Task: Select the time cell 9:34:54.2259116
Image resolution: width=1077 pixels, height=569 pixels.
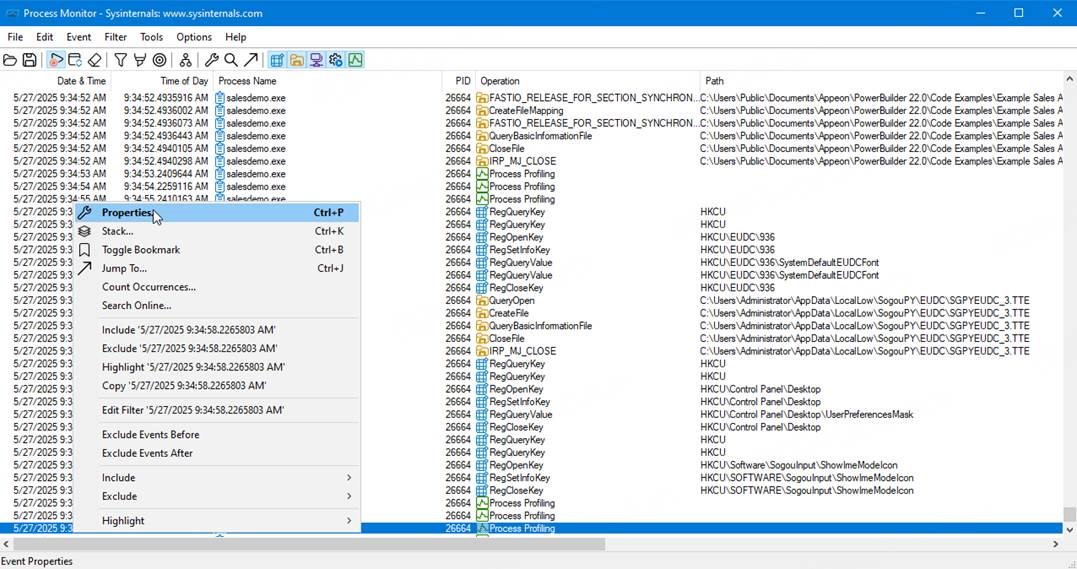Action: pyautogui.click(x=166, y=187)
